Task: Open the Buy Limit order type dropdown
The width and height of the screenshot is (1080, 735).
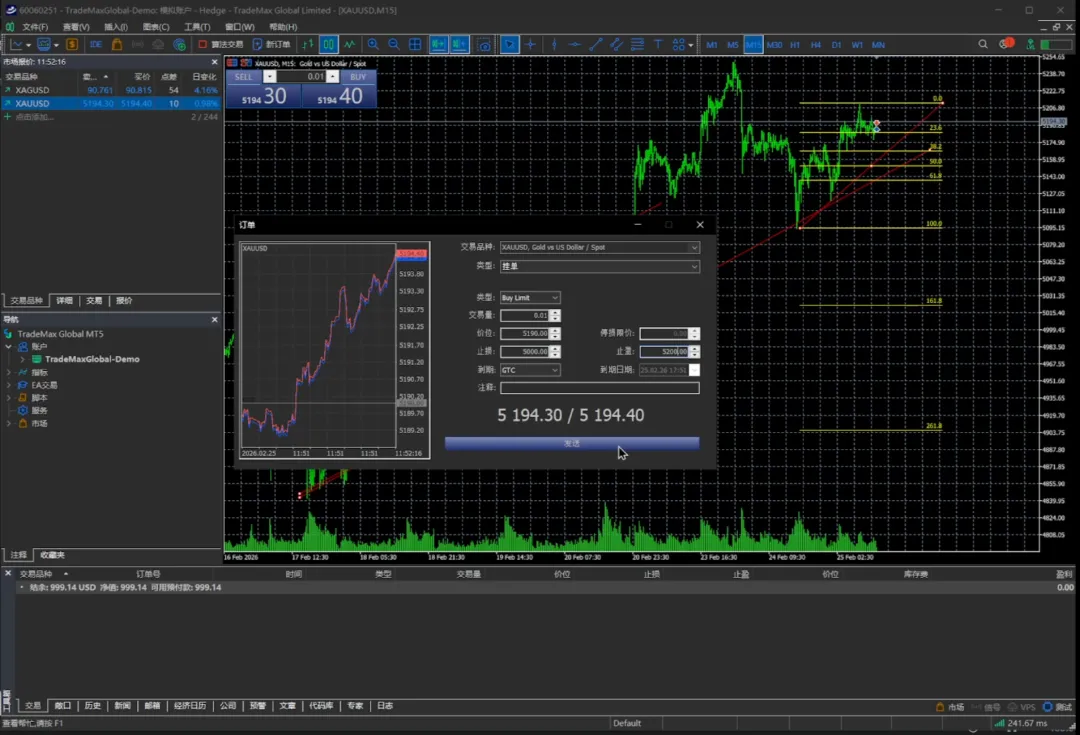Action: click(530, 298)
